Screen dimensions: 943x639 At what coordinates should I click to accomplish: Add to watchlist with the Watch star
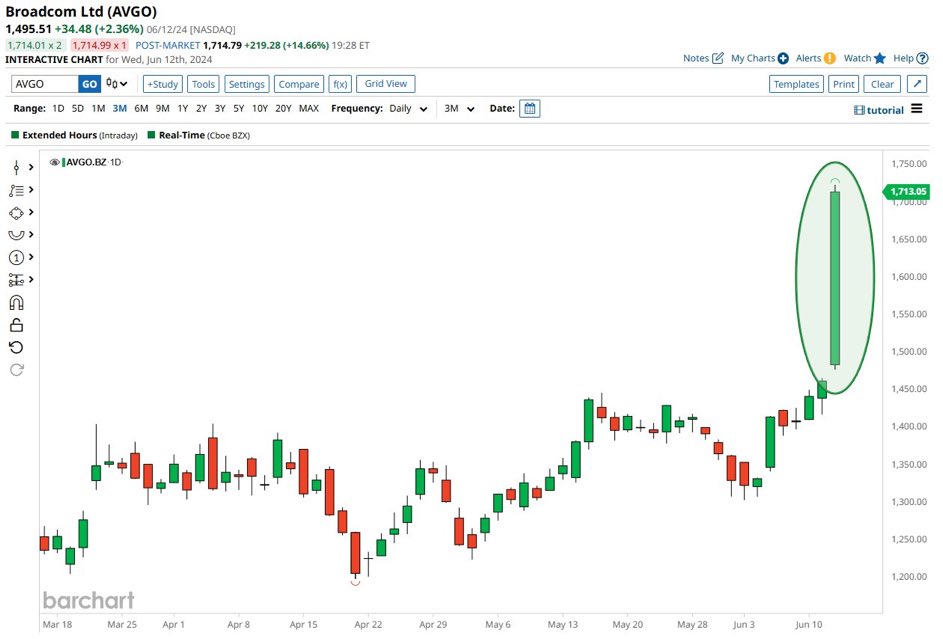pyautogui.click(x=865, y=59)
